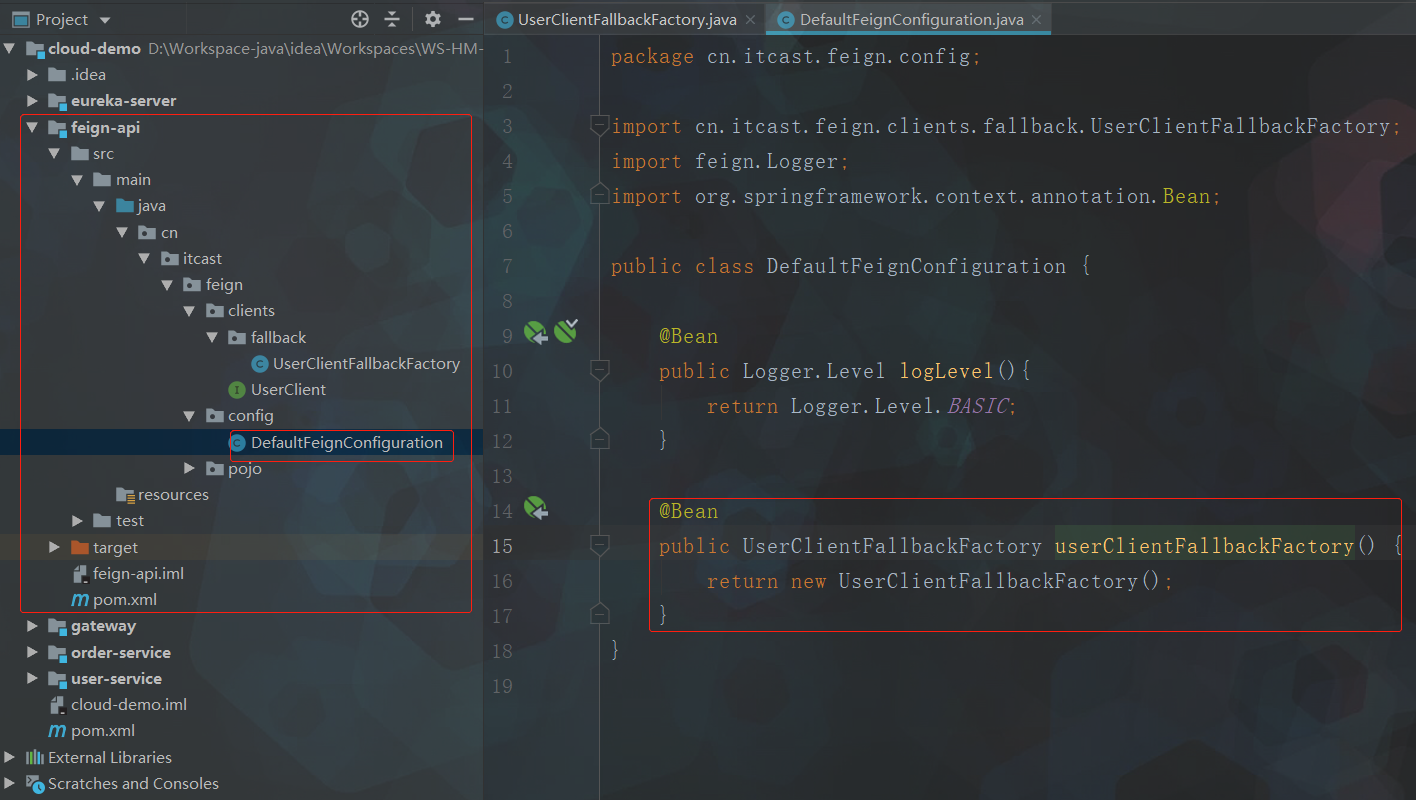The image size is (1416, 800).
Task: Click the External Libraries bar-chart icon
Action: pyautogui.click(x=35, y=757)
